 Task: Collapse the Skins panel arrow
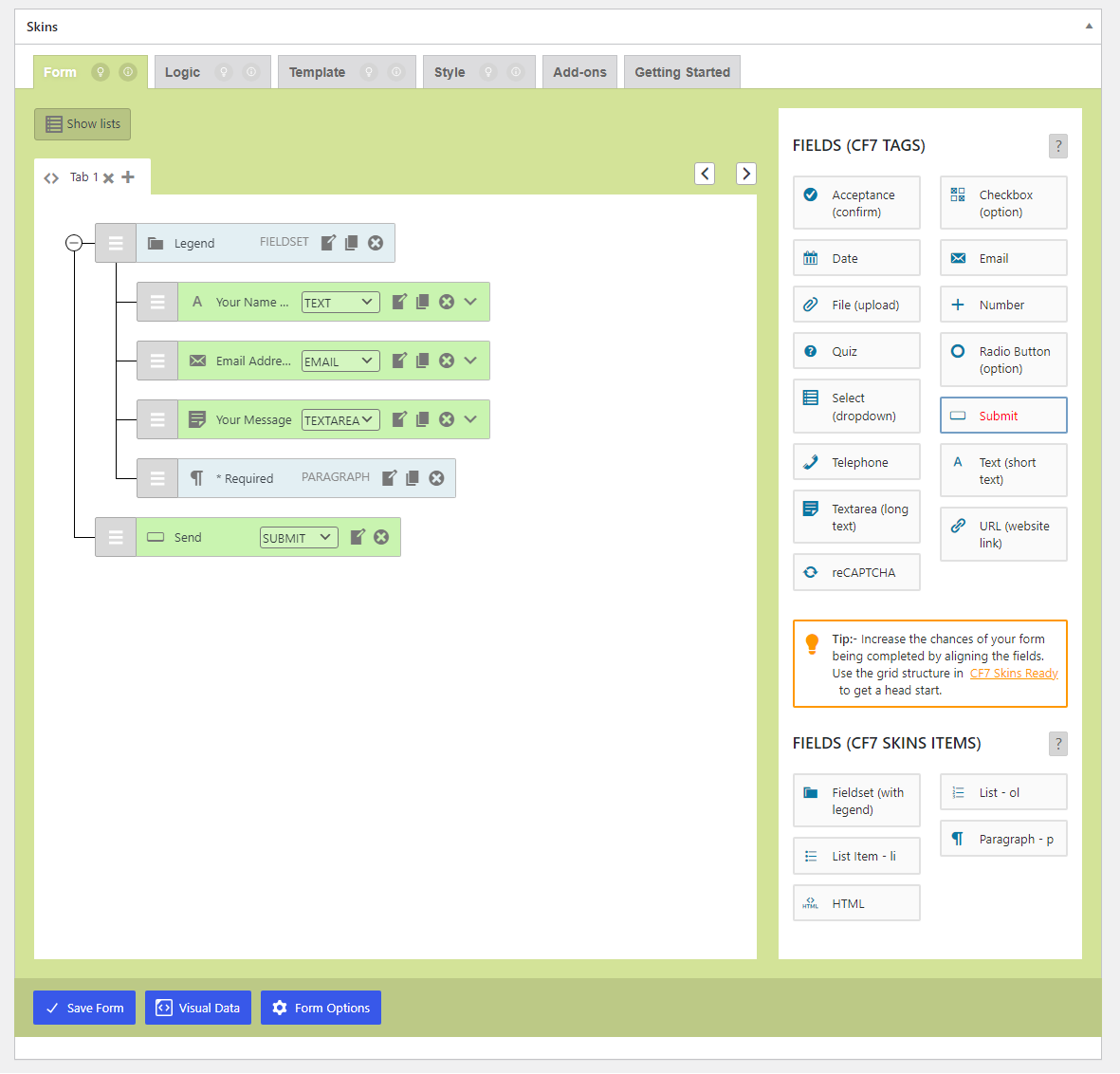(x=1089, y=27)
